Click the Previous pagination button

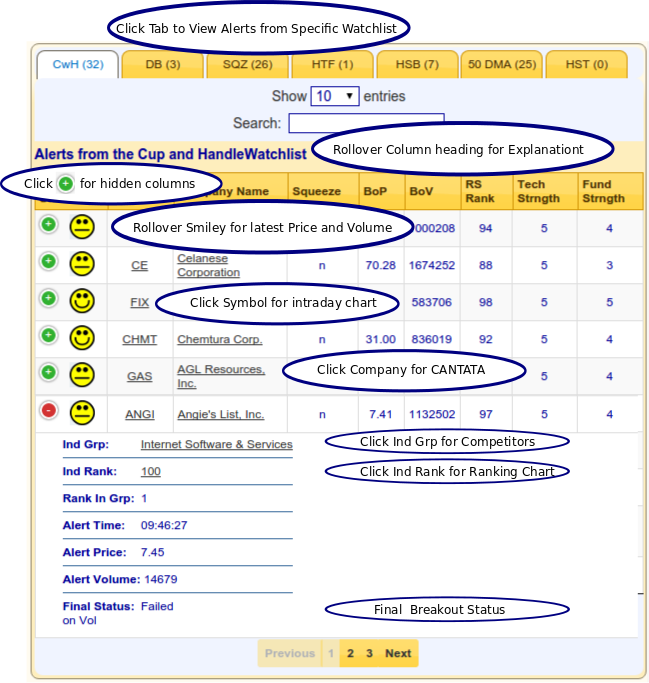[290, 653]
